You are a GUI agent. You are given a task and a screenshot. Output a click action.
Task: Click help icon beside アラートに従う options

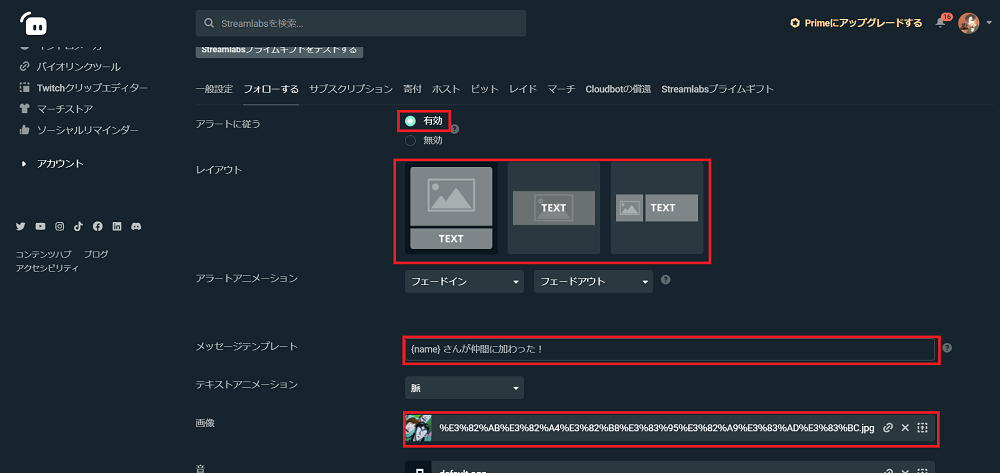[x=455, y=129]
